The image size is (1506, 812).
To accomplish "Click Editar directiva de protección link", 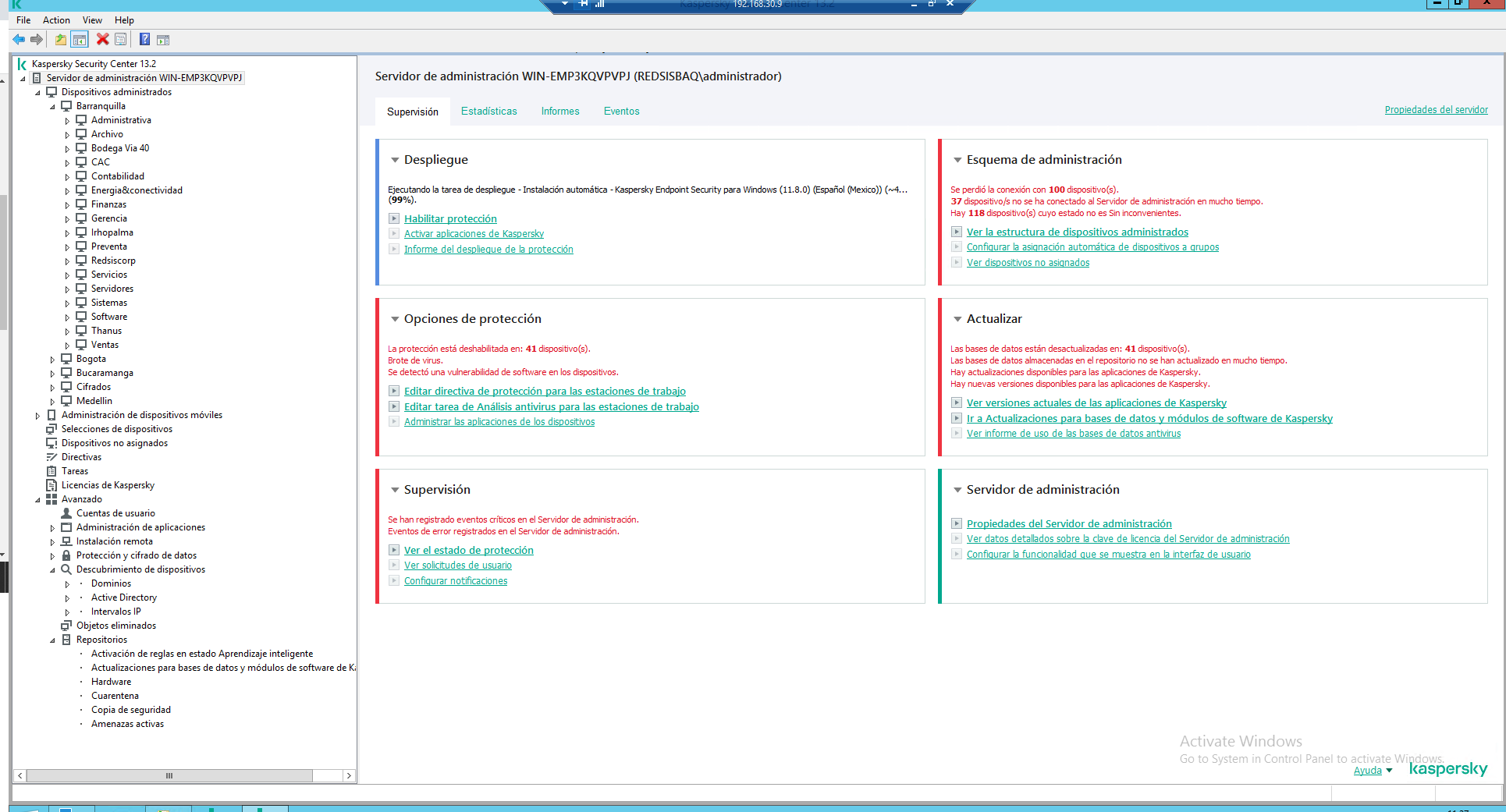I will click(x=545, y=392).
